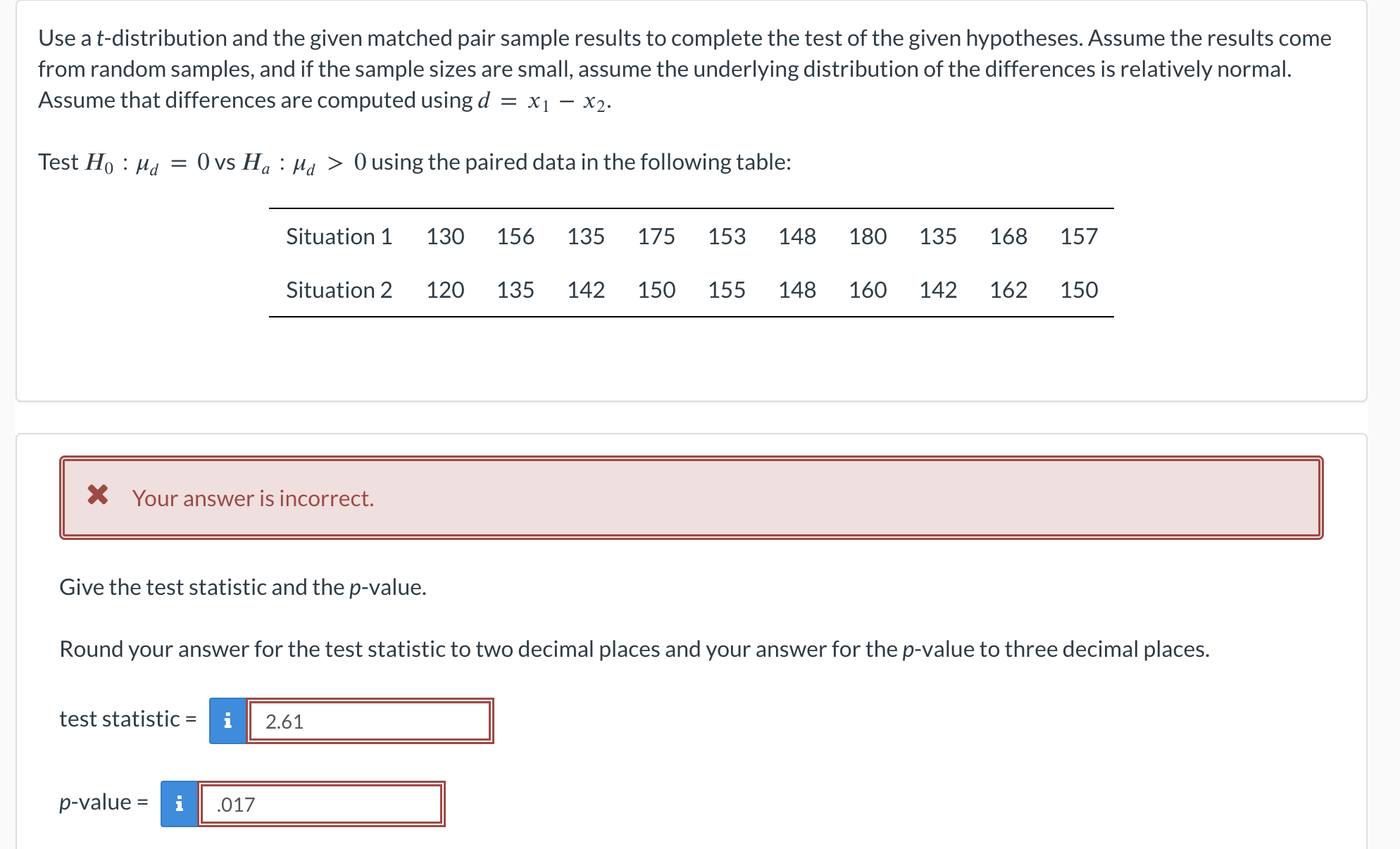Click the table value 180 in Situation 1

click(x=867, y=237)
